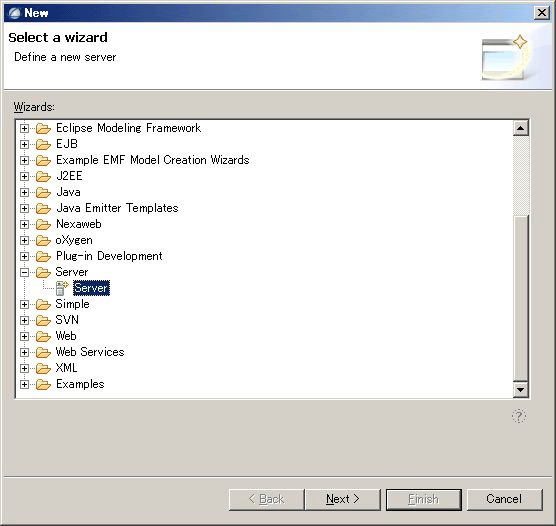Click the Cancel button

coord(504,499)
